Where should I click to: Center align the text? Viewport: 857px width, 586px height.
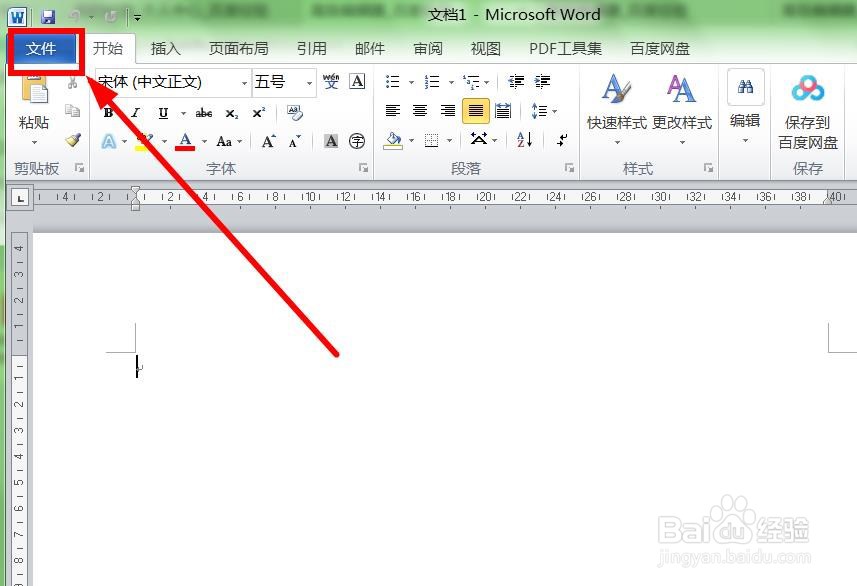pyautogui.click(x=420, y=111)
